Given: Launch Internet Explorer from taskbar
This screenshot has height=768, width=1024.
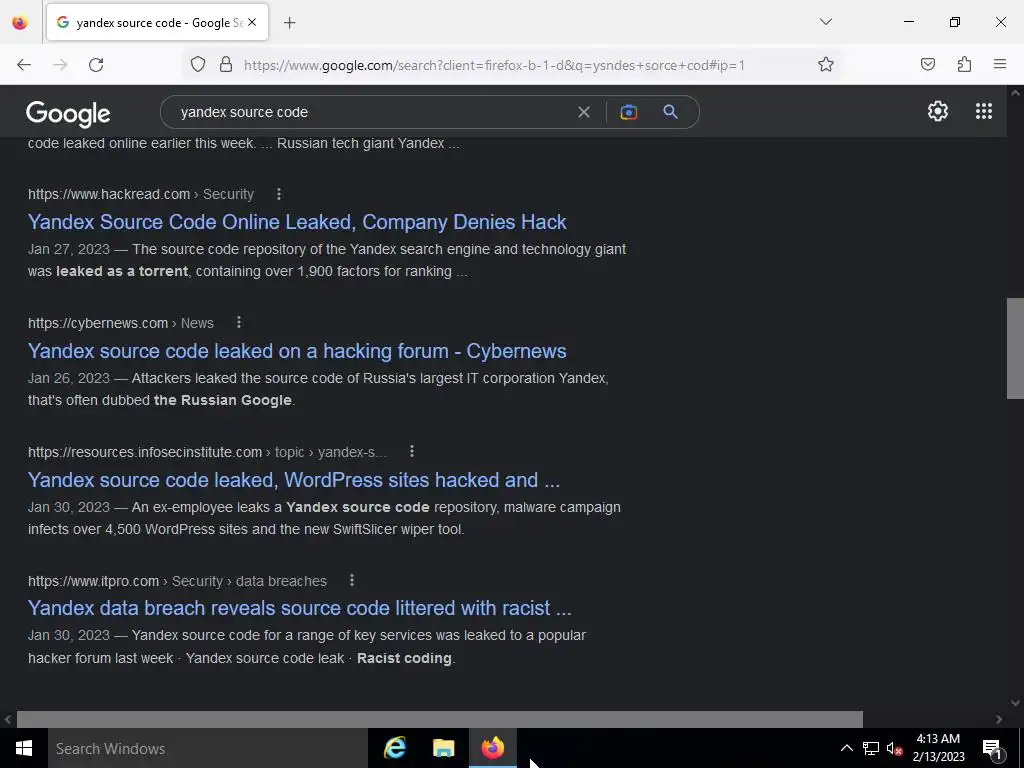Looking at the screenshot, I should tap(394, 748).
